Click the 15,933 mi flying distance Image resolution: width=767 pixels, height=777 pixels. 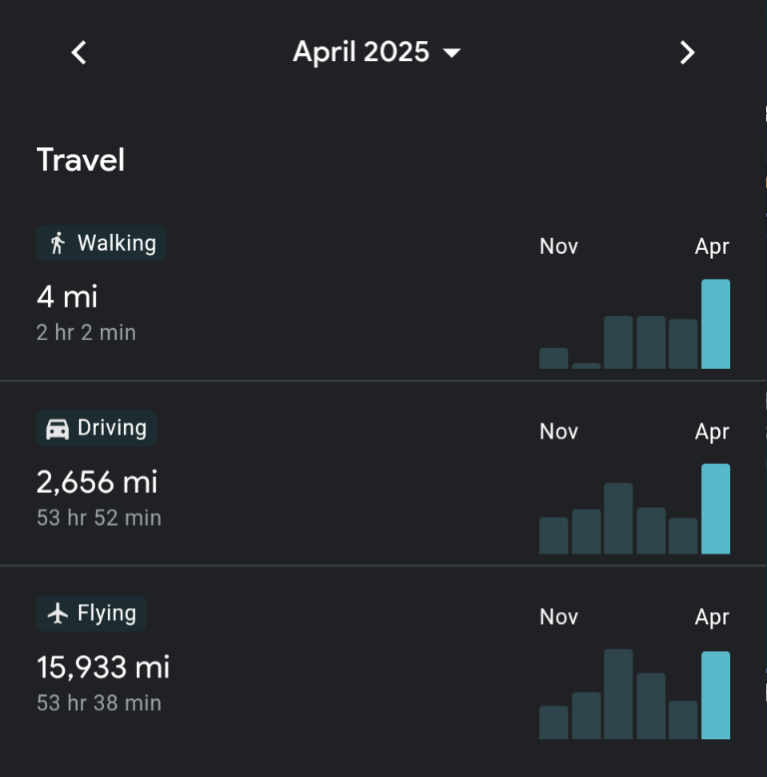[x=104, y=667]
